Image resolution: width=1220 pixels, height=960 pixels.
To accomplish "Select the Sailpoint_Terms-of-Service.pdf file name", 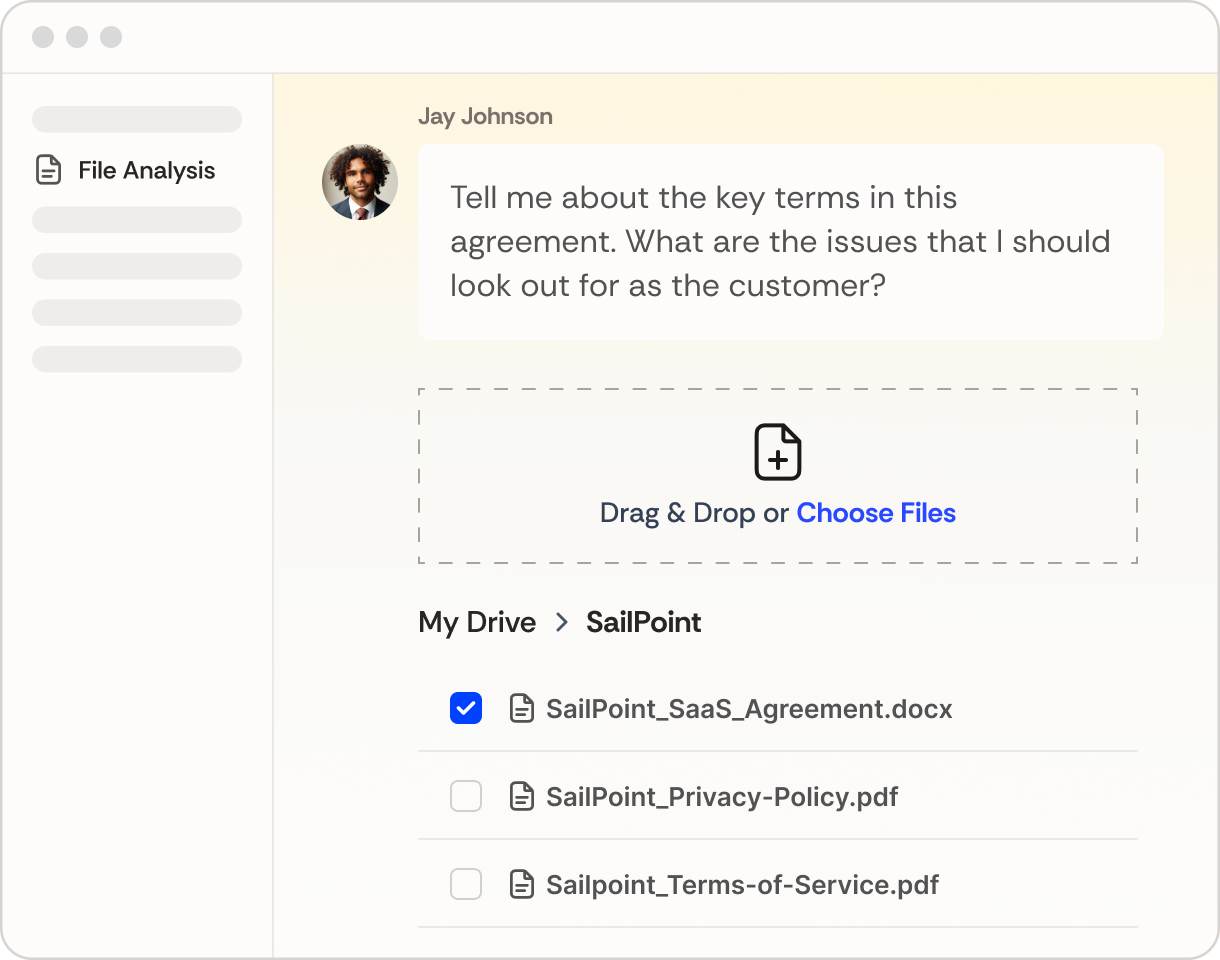I will (x=743, y=885).
